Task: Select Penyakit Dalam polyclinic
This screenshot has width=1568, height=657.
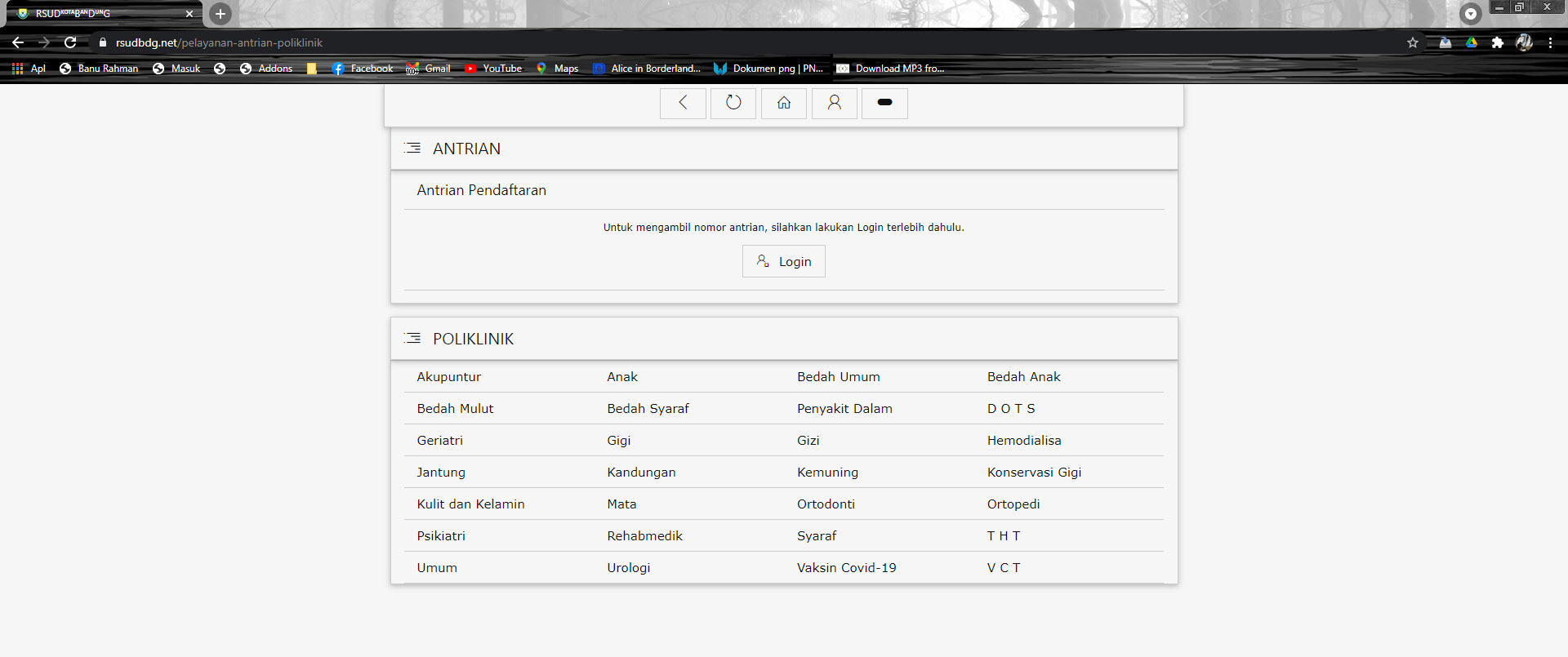Action: tap(845, 409)
